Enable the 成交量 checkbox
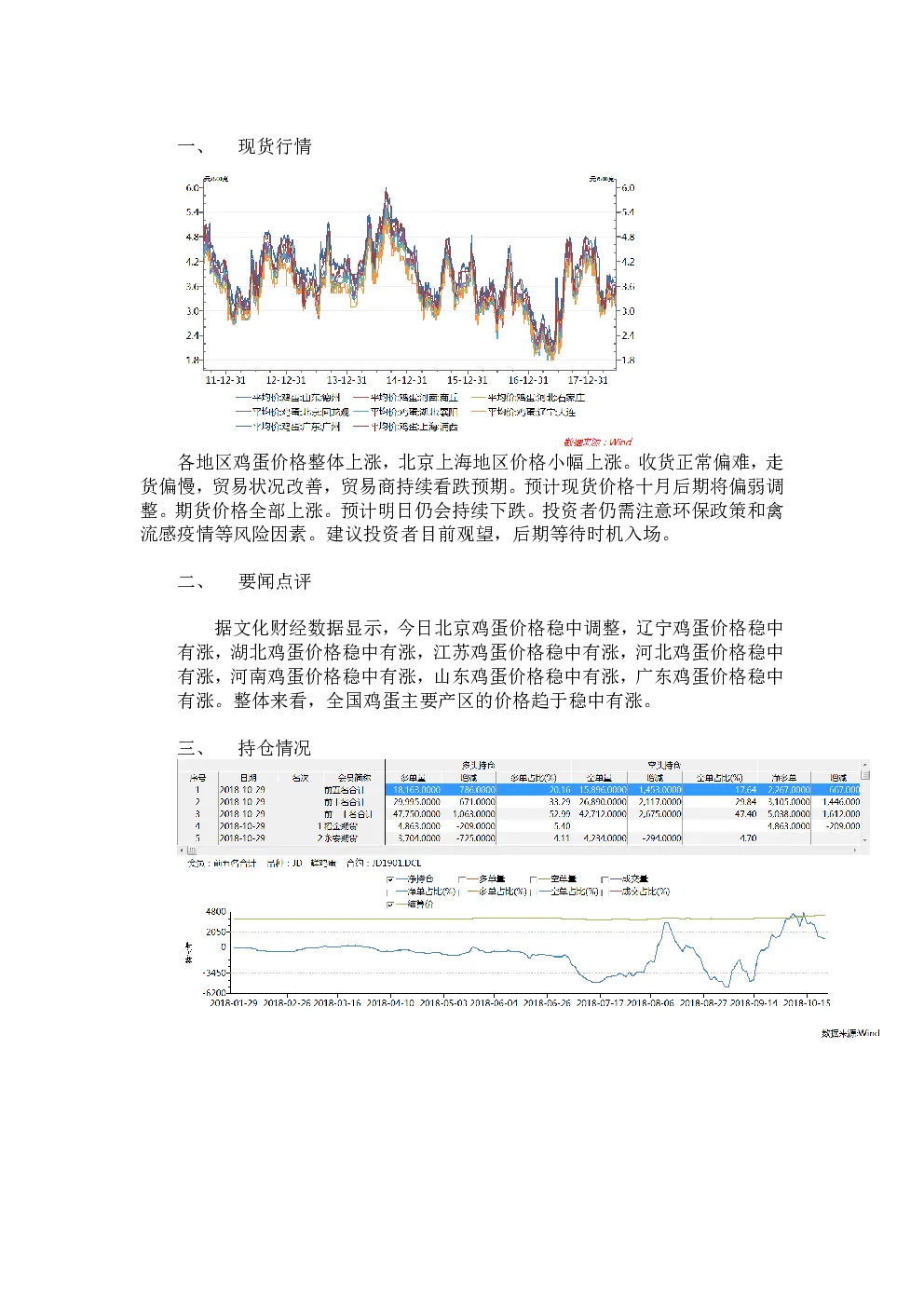The width and height of the screenshot is (924, 1307). tap(604, 878)
